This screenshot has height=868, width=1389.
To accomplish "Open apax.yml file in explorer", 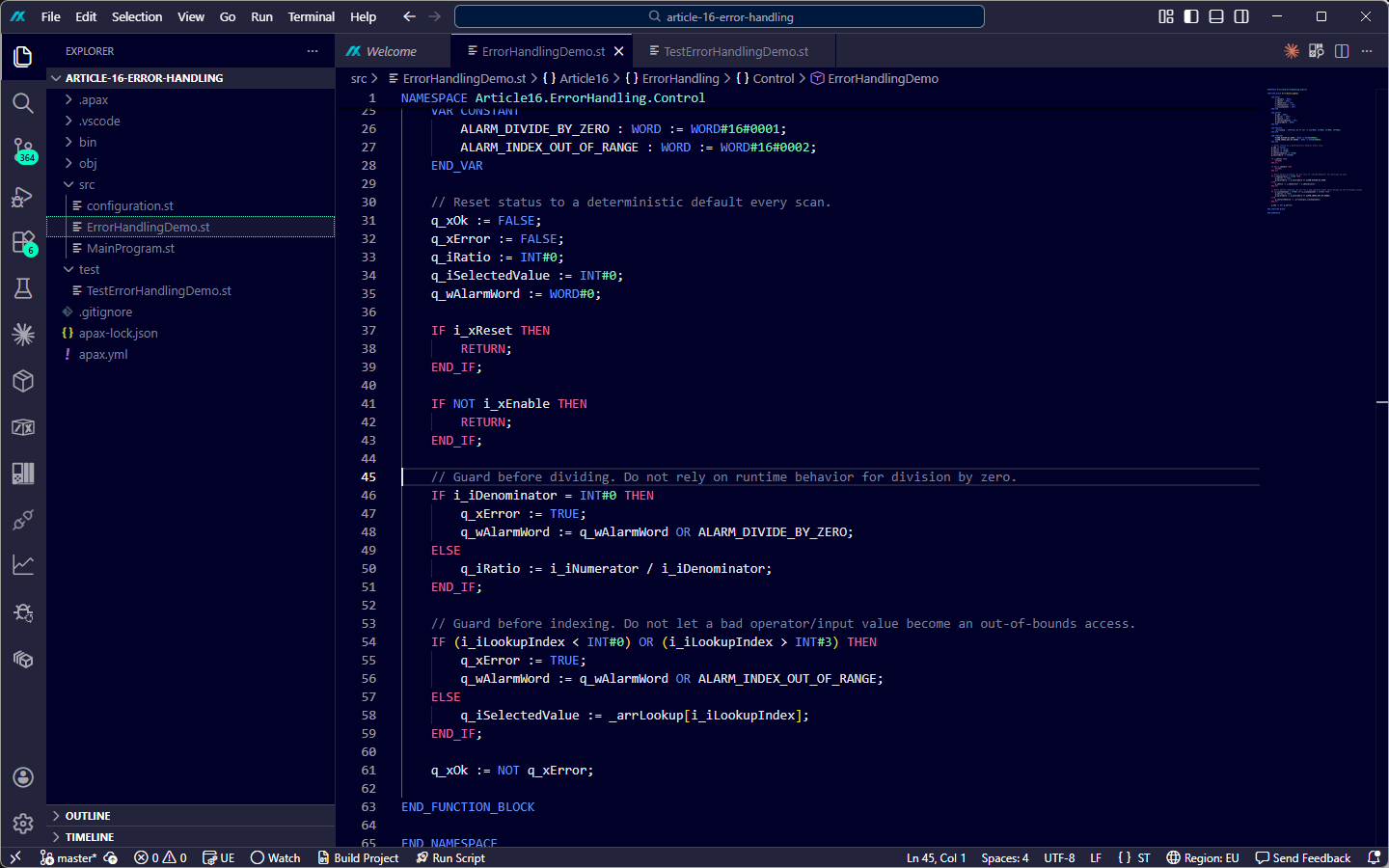I will 190,354.
